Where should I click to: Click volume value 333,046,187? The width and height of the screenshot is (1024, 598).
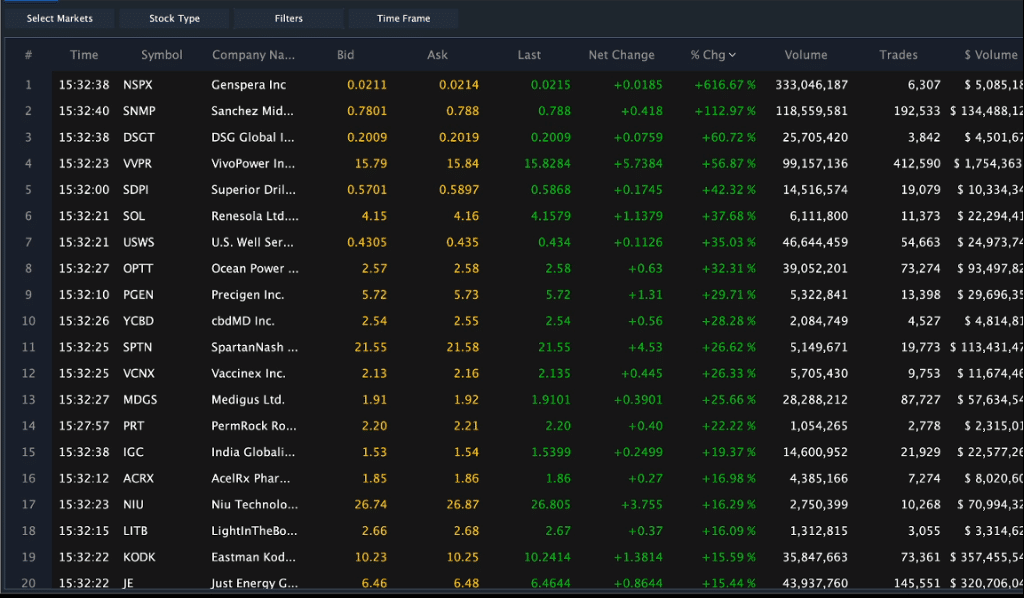pos(812,85)
